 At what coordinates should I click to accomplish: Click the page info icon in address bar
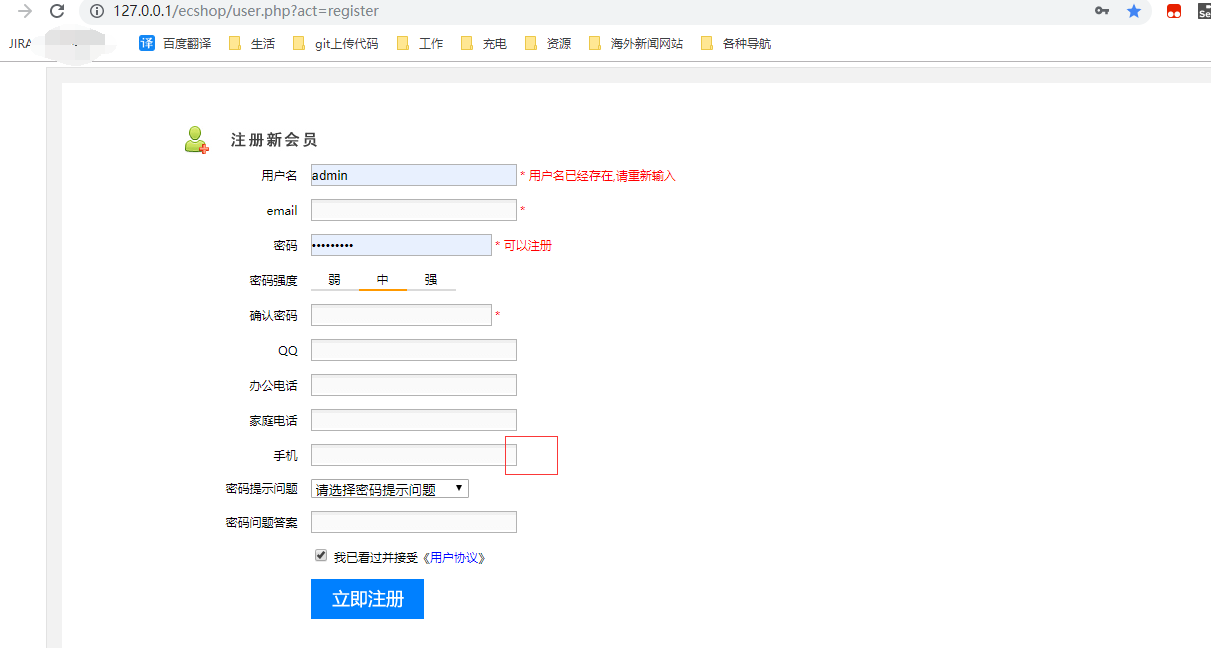[95, 12]
